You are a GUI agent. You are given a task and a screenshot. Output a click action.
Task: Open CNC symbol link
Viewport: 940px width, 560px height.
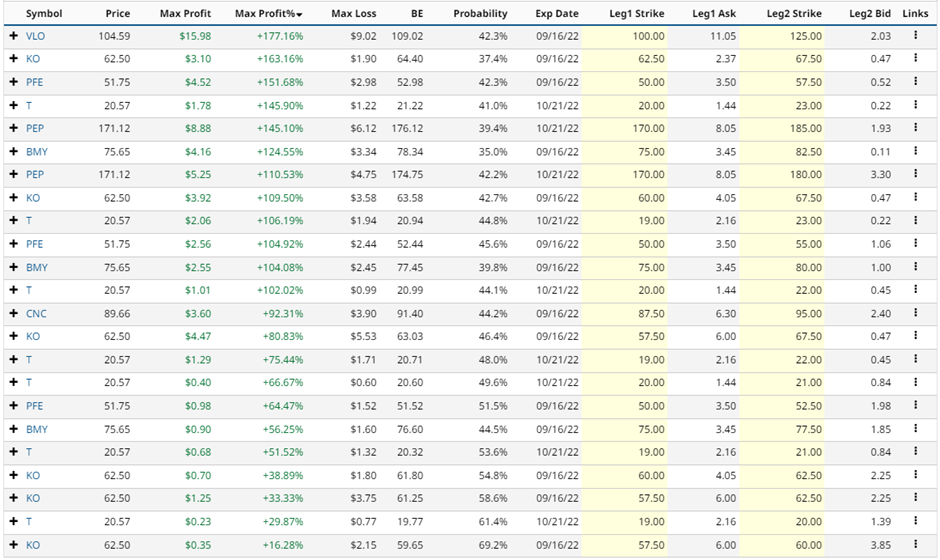(x=36, y=314)
